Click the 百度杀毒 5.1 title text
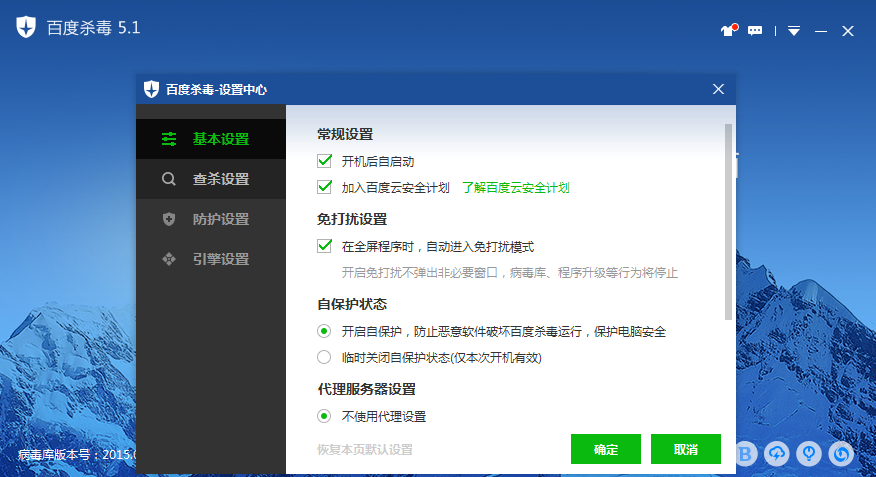Image resolution: width=876 pixels, height=477 pixels. coord(93,27)
